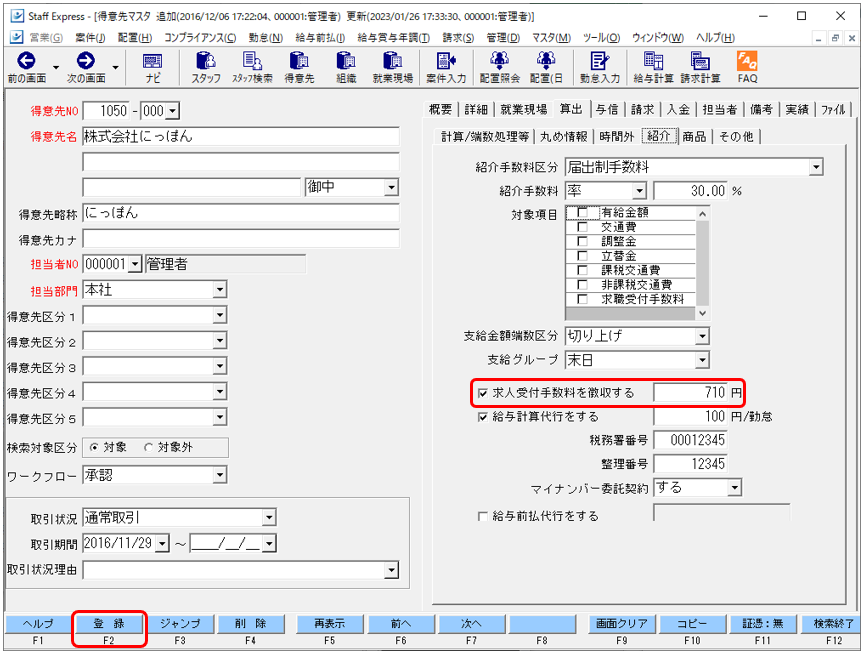Switch to the 丸め情報 sub-tab
The width and height of the screenshot is (864, 656).
click(564, 137)
